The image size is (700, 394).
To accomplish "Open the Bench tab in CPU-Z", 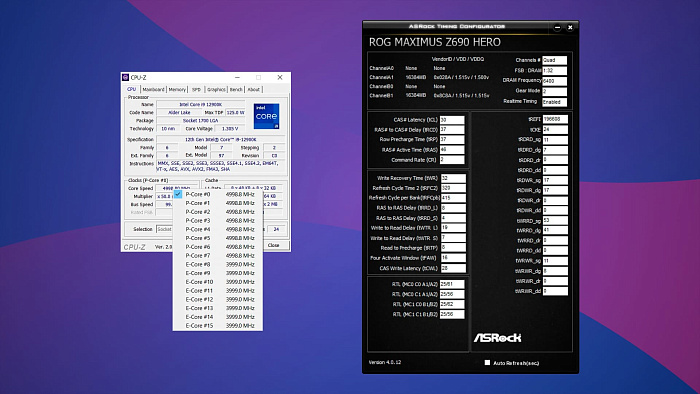I will pyautogui.click(x=236, y=90).
